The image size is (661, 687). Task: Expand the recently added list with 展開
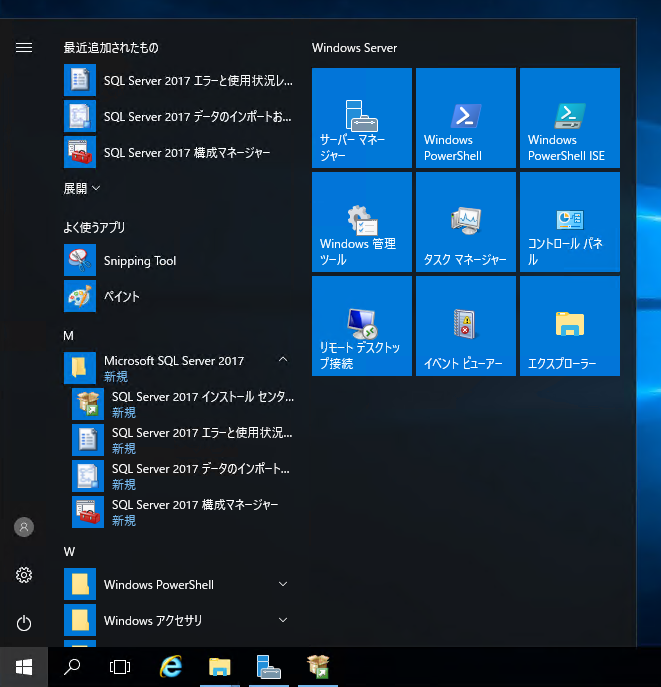point(82,188)
